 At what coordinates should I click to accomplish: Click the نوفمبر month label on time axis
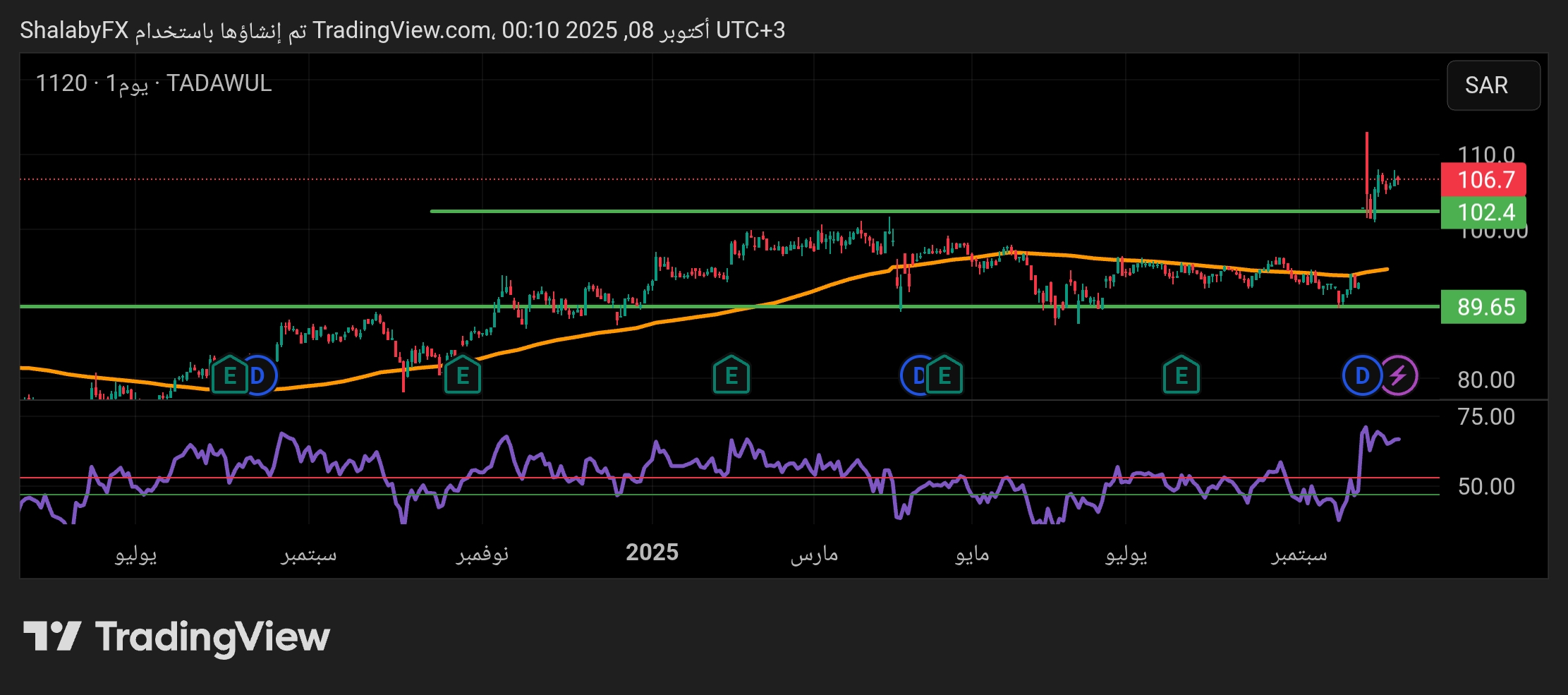pyautogui.click(x=482, y=554)
